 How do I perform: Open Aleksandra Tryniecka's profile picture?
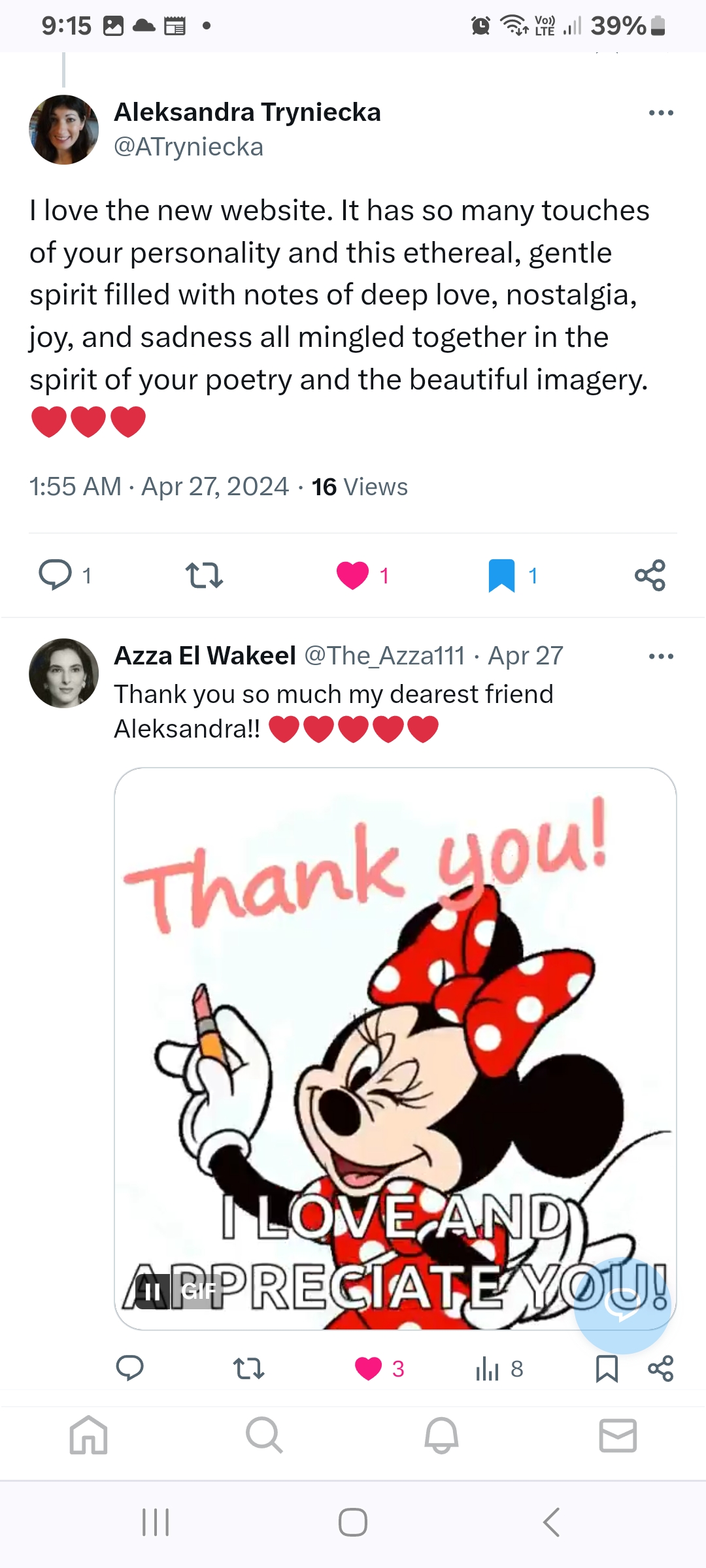coord(63,129)
